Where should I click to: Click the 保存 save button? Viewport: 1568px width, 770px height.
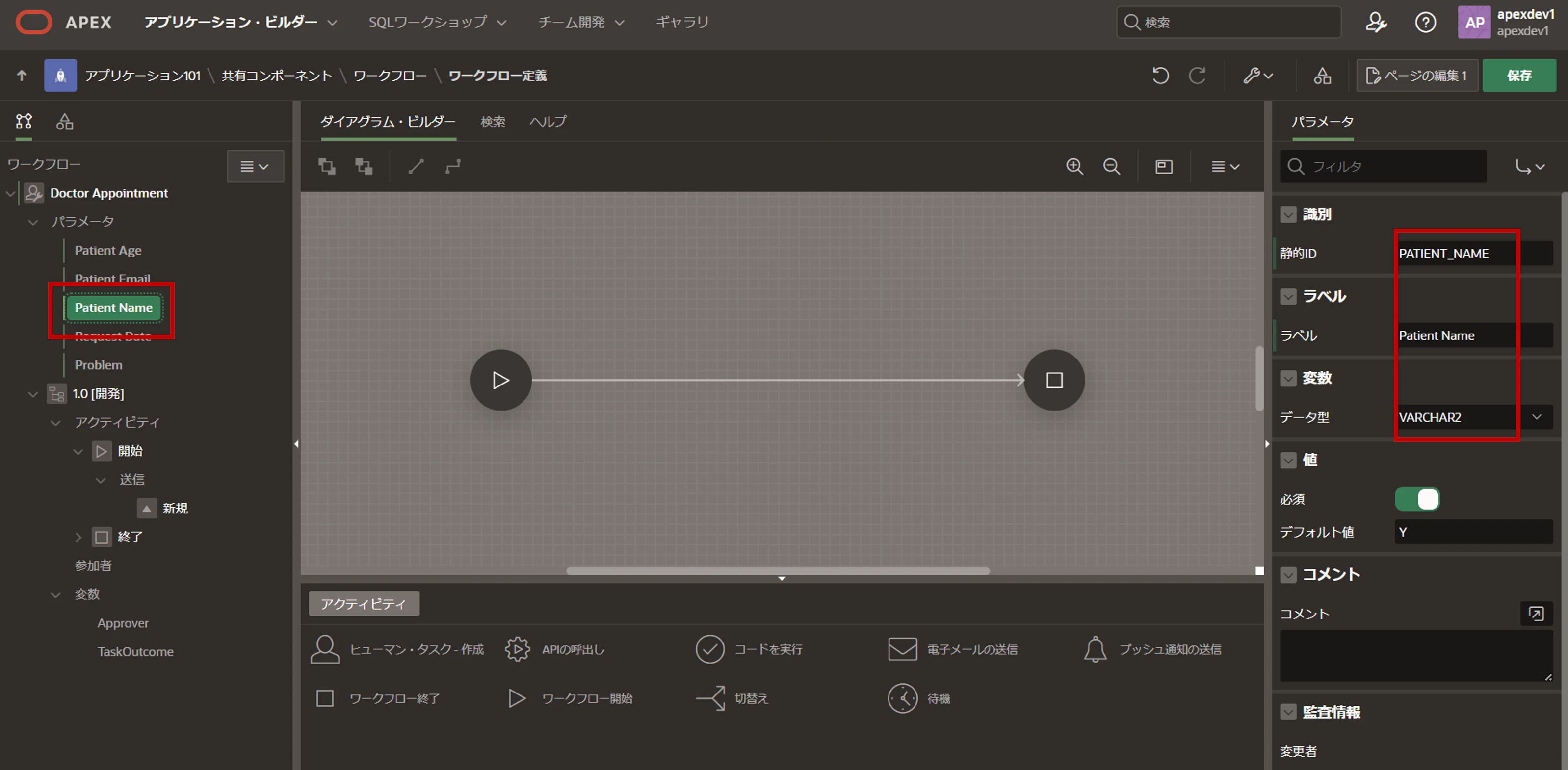click(x=1519, y=76)
